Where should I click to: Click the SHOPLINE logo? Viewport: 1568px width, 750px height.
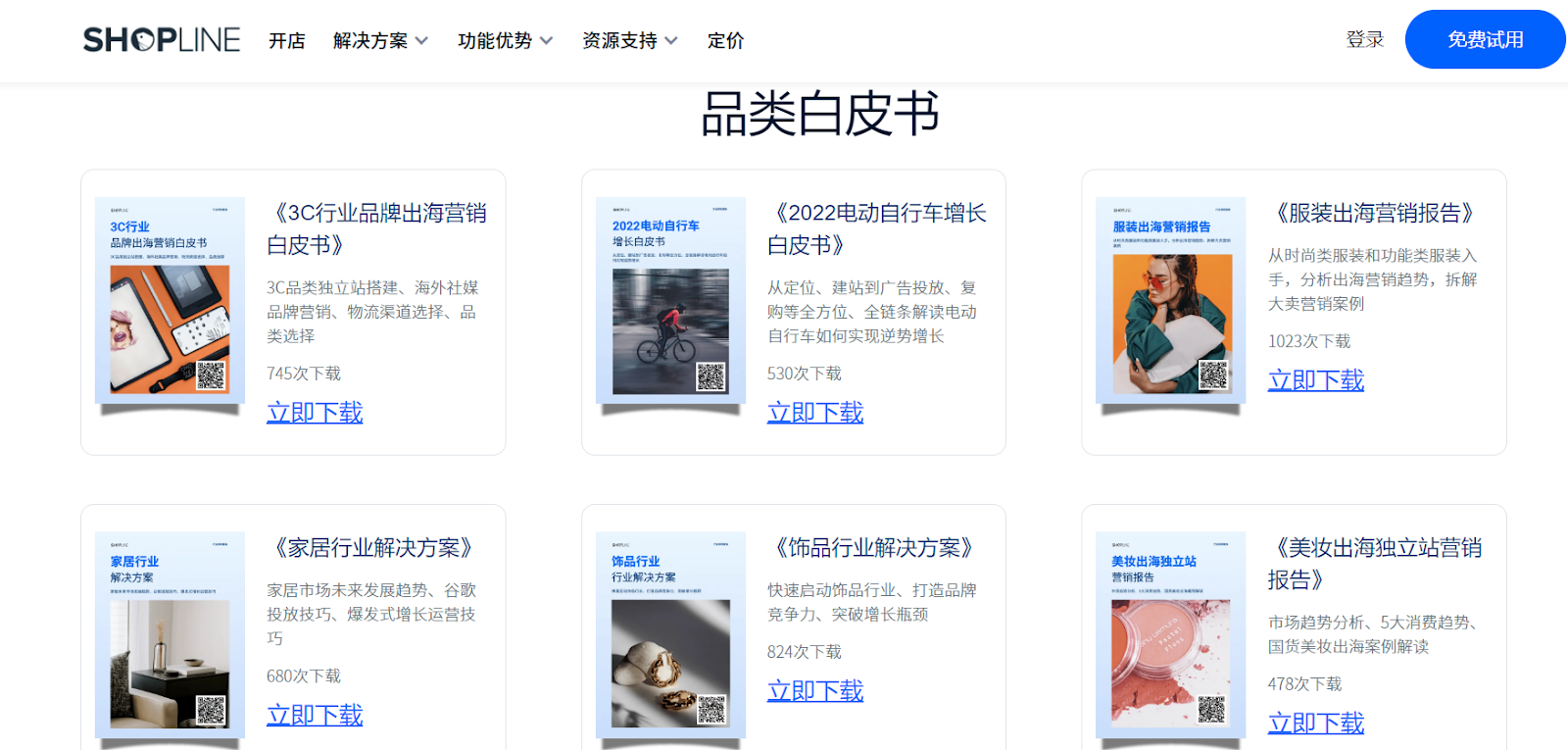point(162,40)
